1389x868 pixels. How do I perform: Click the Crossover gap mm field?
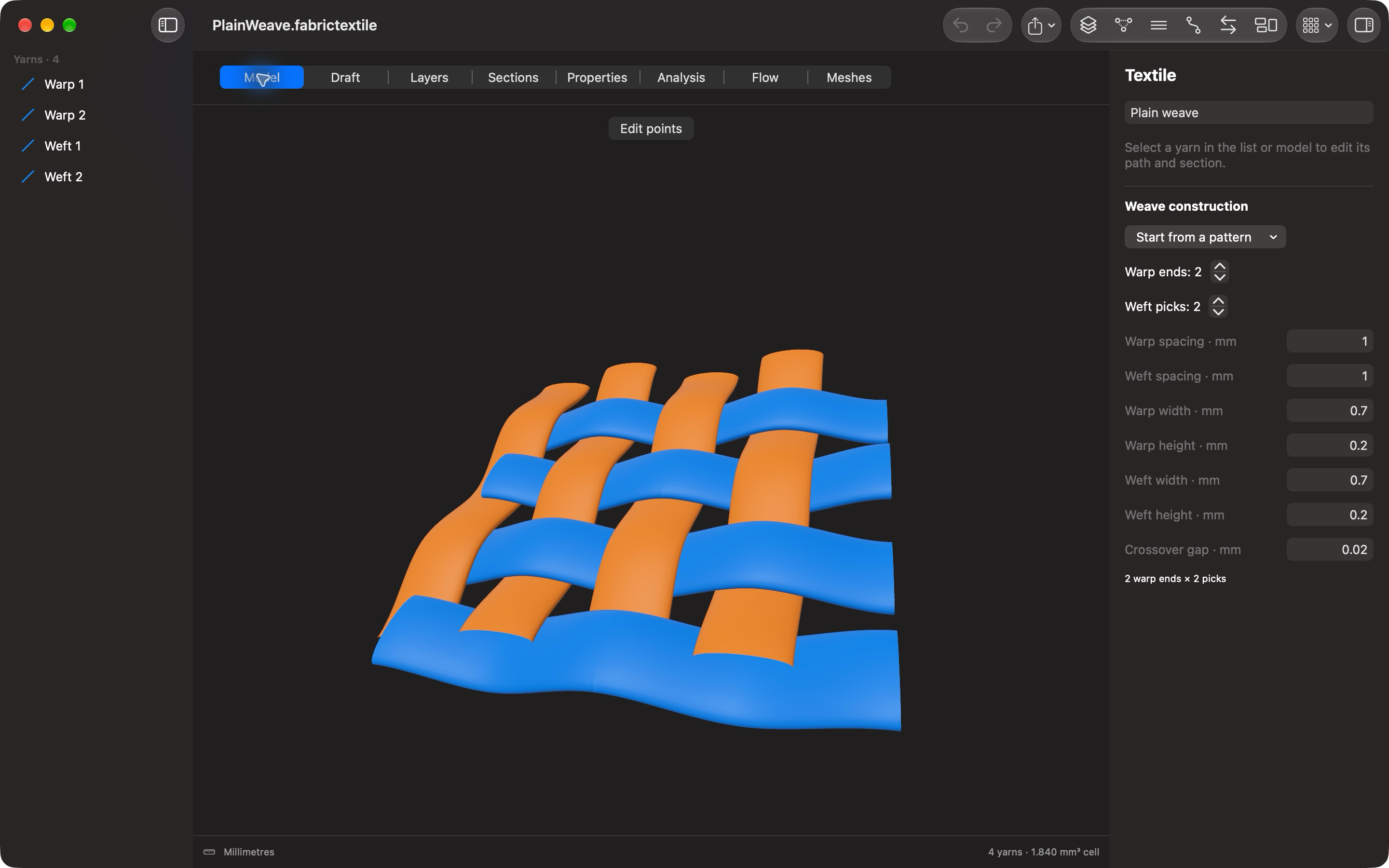click(x=1330, y=550)
